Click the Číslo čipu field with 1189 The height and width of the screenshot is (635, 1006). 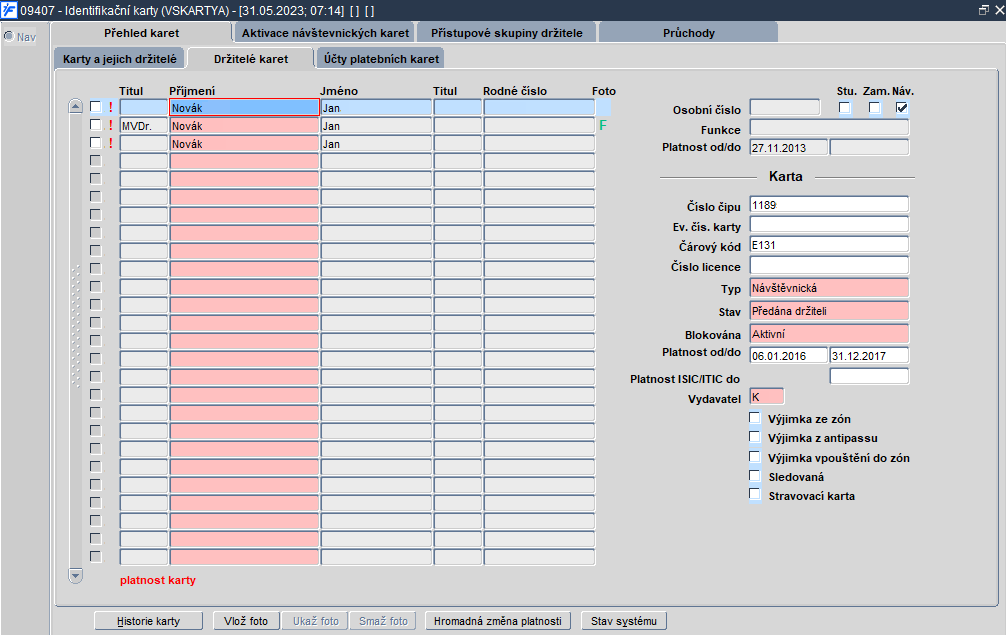click(x=829, y=205)
